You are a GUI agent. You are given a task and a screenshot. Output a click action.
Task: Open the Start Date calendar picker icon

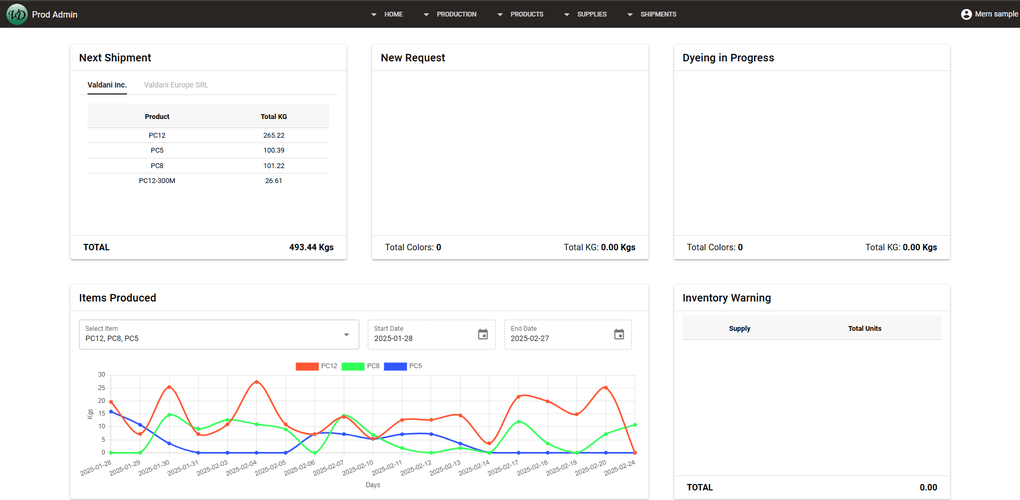pos(483,334)
